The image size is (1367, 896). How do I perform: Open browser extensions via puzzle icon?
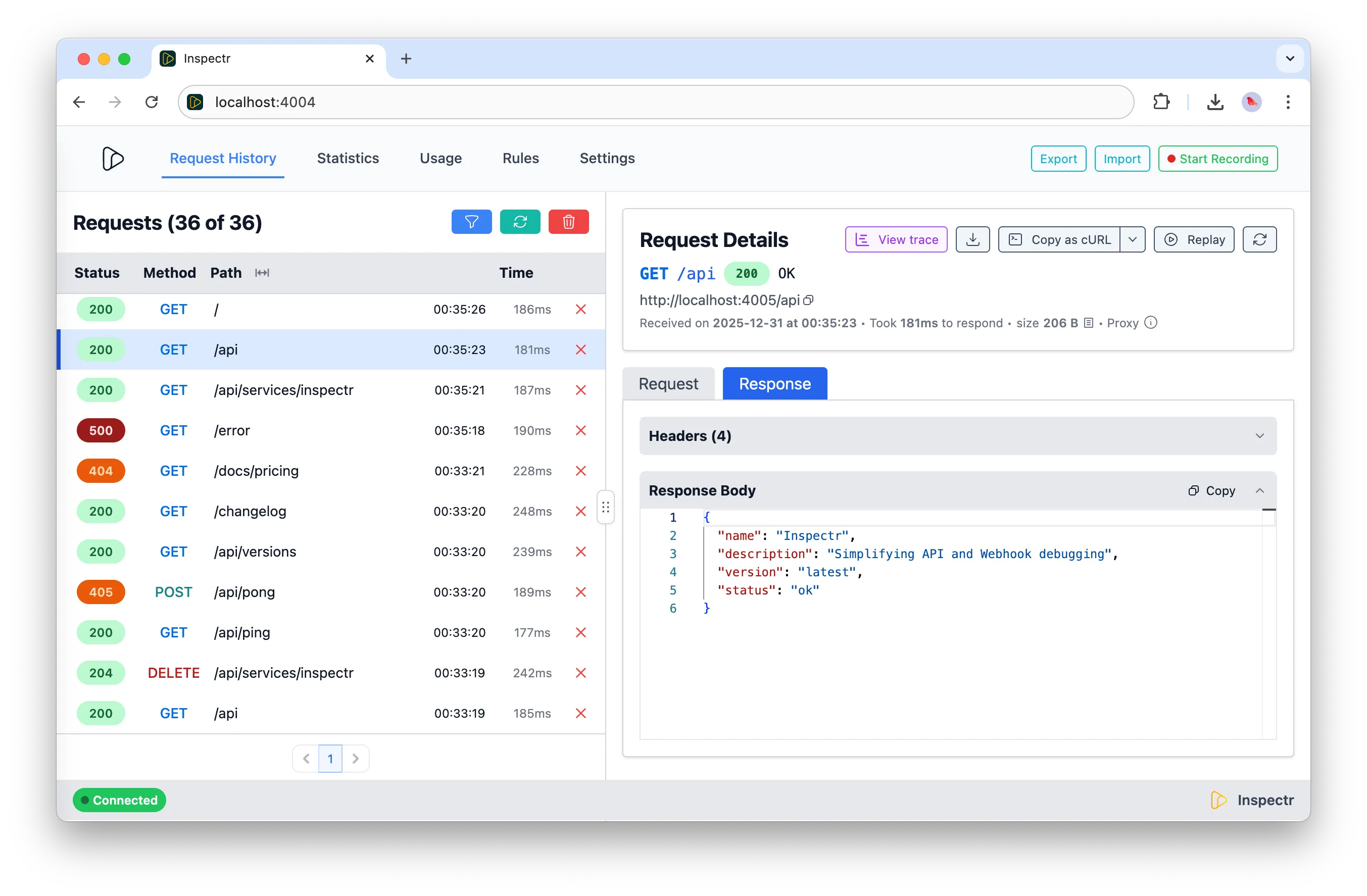click(x=1161, y=102)
